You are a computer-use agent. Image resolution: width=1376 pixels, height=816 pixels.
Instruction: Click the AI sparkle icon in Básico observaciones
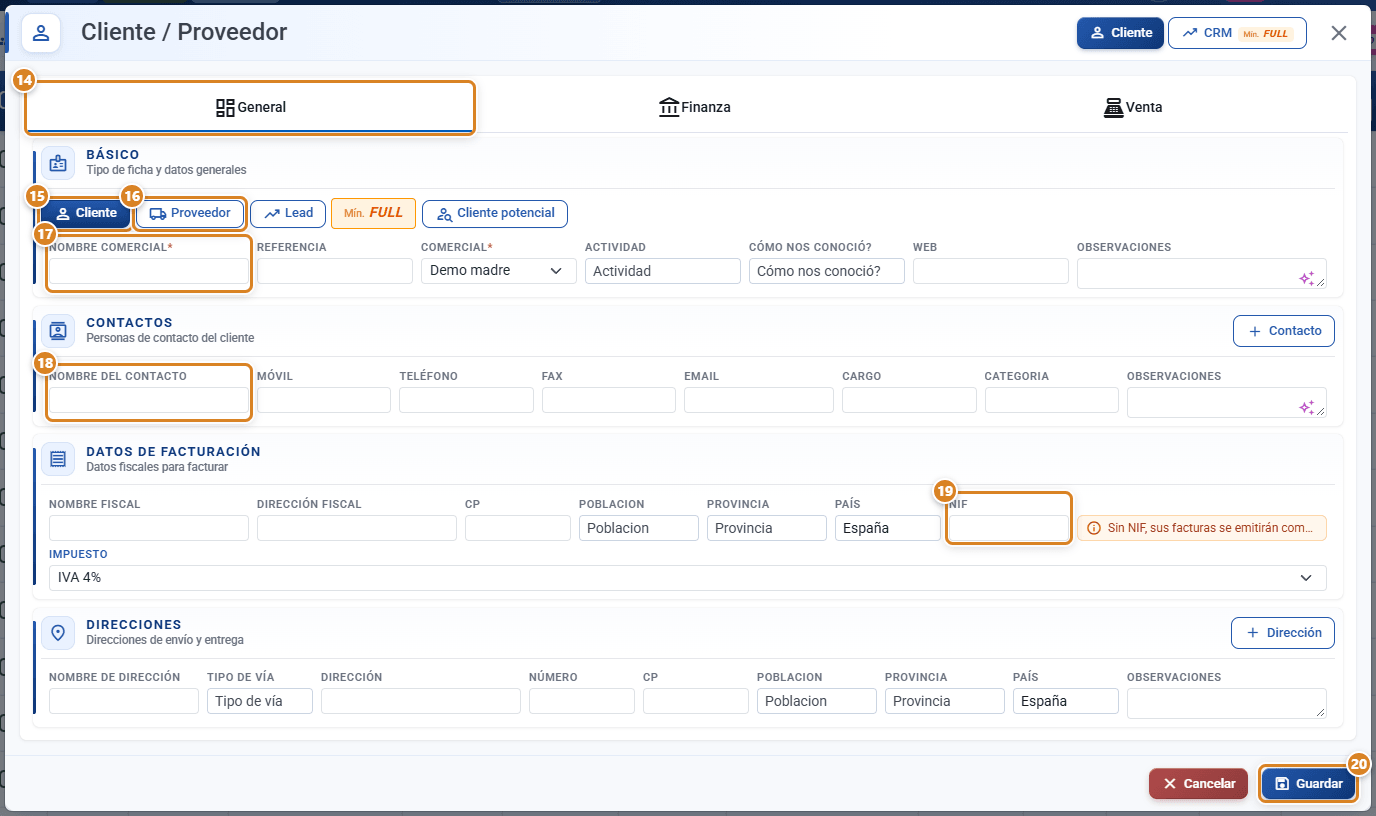(1306, 279)
